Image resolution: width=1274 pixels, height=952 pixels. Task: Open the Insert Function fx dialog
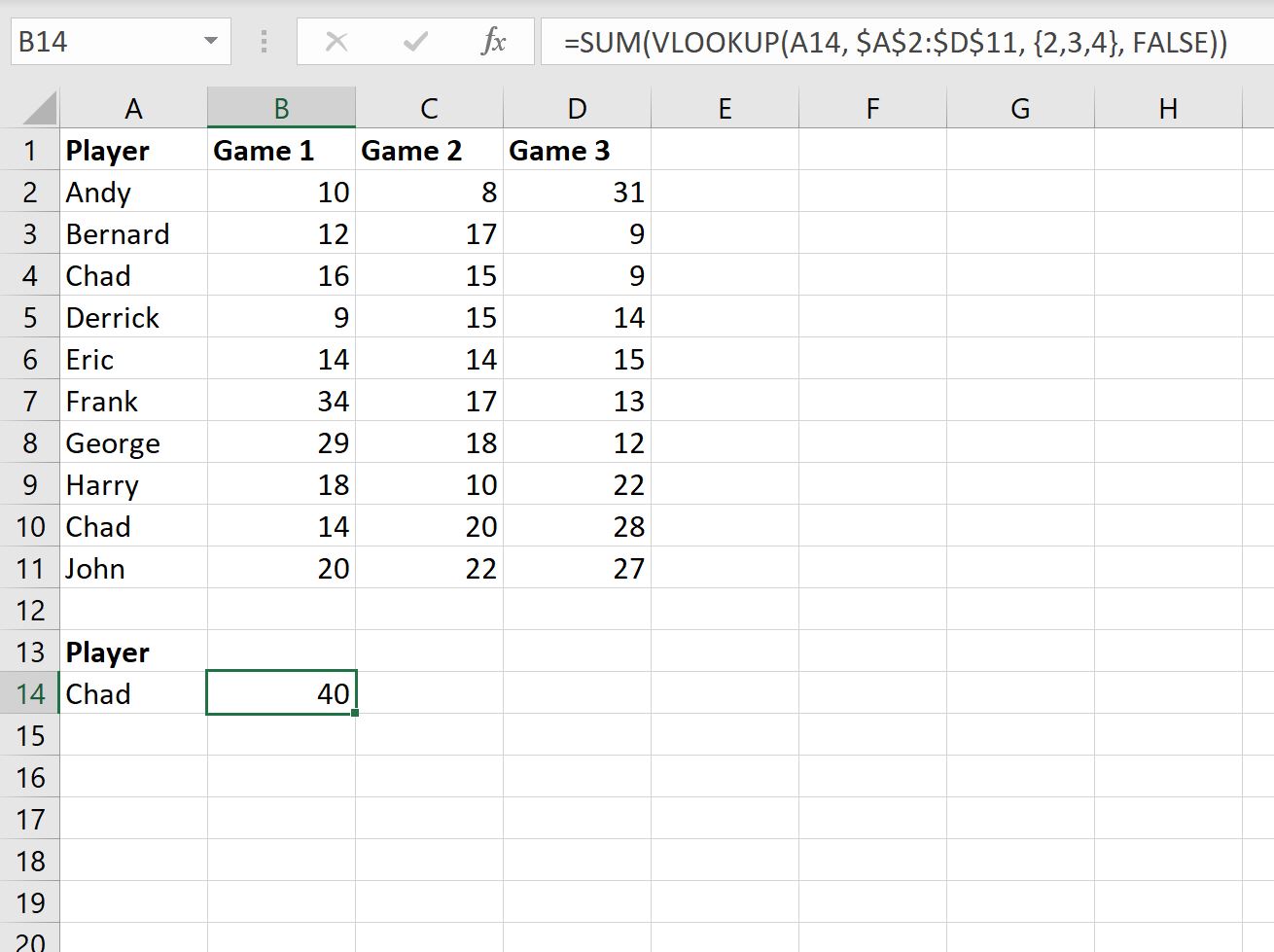[x=493, y=42]
